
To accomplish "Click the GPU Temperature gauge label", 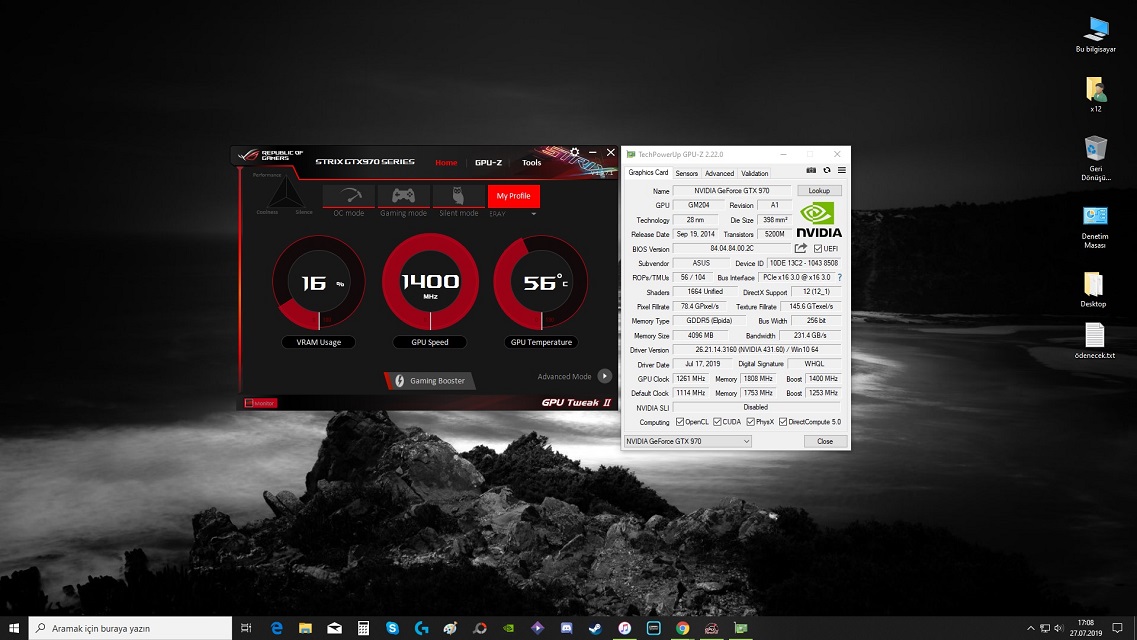I will click(x=541, y=342).
